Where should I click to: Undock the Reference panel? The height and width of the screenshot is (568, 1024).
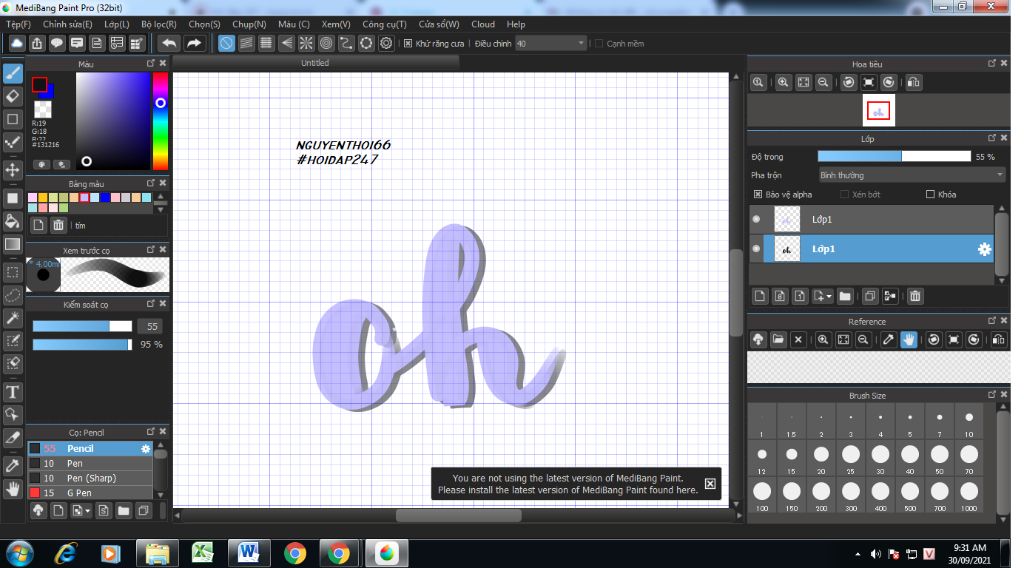tap(992, 321)
